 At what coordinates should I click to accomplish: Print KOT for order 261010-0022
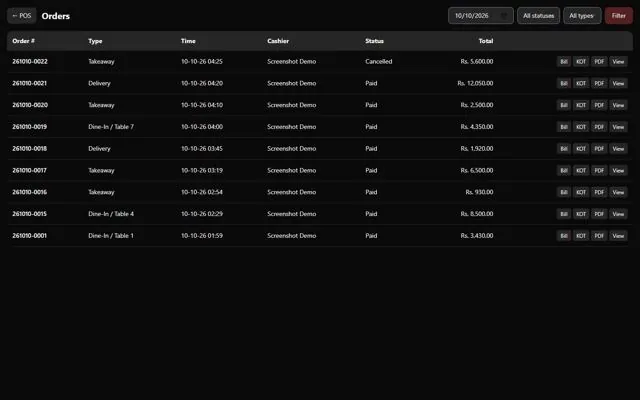581,62
